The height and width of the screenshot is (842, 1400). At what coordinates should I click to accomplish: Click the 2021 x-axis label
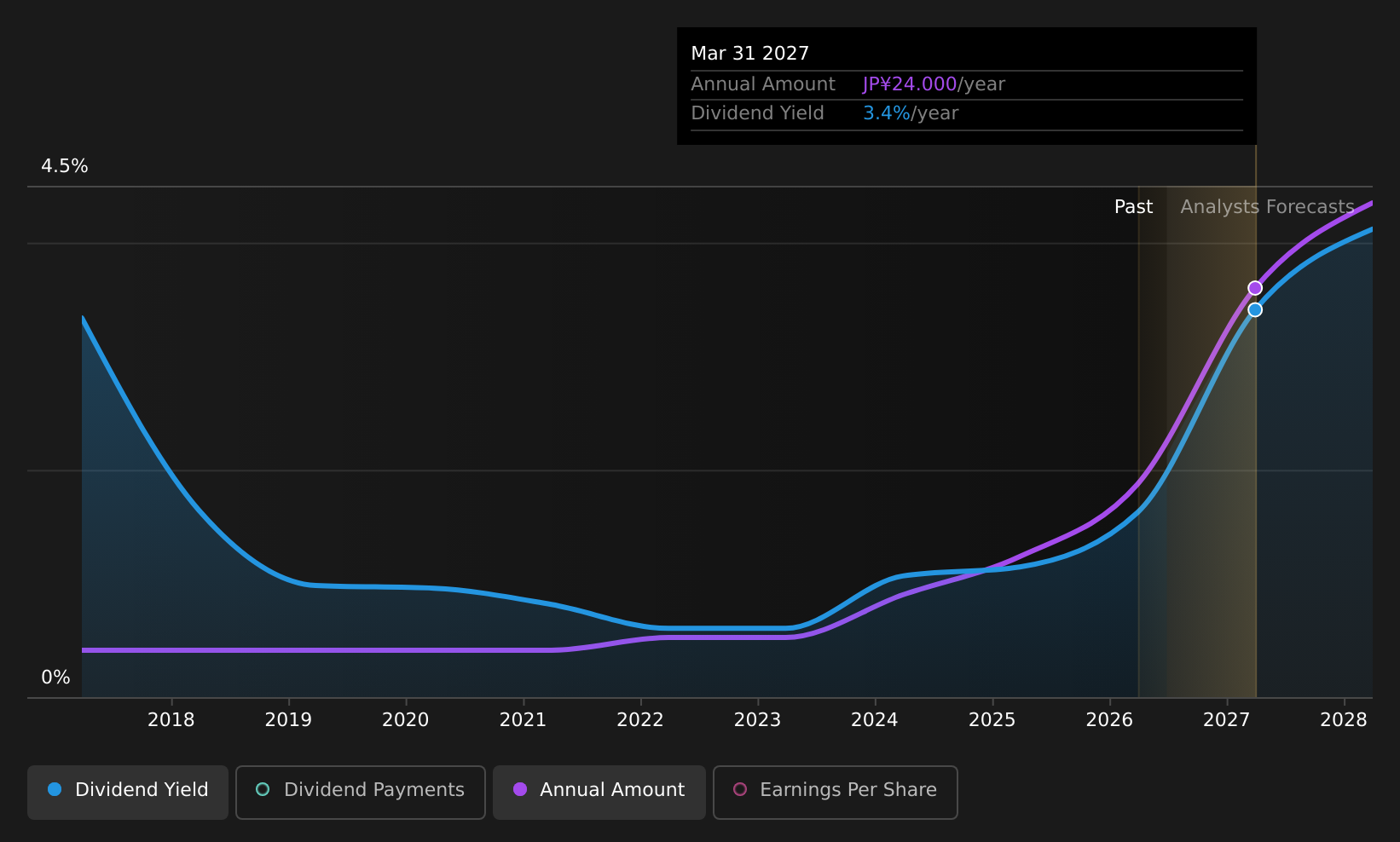pos(523,720)
